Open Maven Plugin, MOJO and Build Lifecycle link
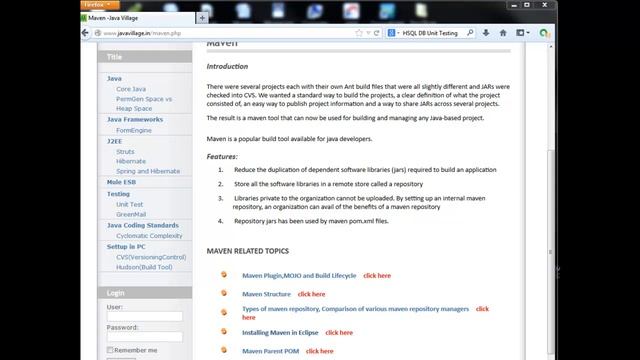This screenshot has width=640, height=360. point(299,276)
